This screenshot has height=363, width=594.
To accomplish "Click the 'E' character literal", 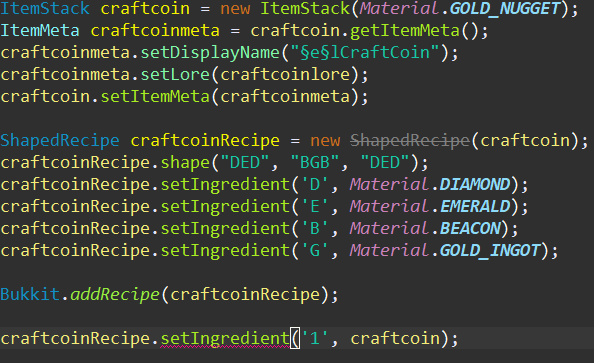I will tap(315, 207).
